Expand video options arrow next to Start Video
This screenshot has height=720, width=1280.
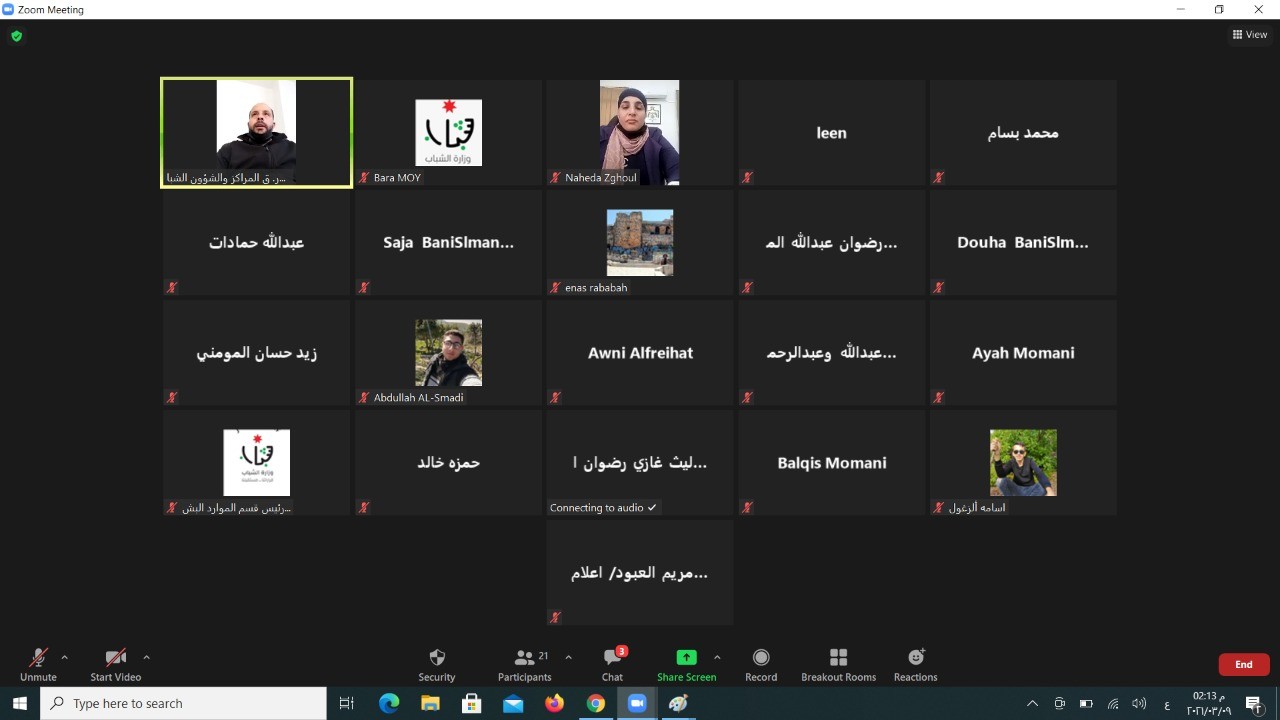coord(146,657)
